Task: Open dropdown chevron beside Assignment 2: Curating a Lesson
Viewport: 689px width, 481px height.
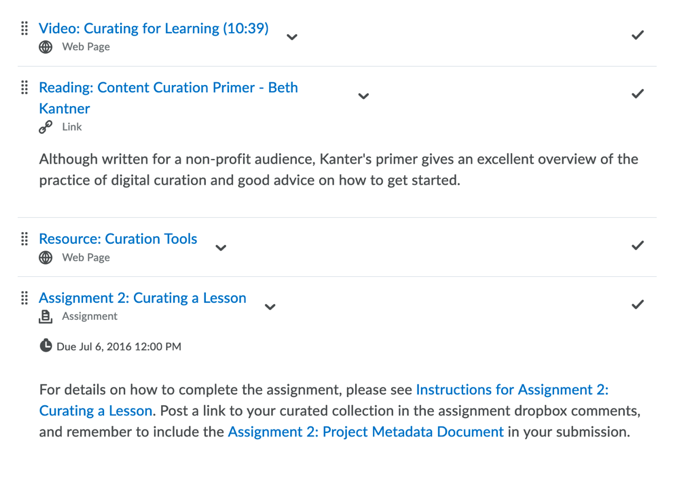Action: 269,306
